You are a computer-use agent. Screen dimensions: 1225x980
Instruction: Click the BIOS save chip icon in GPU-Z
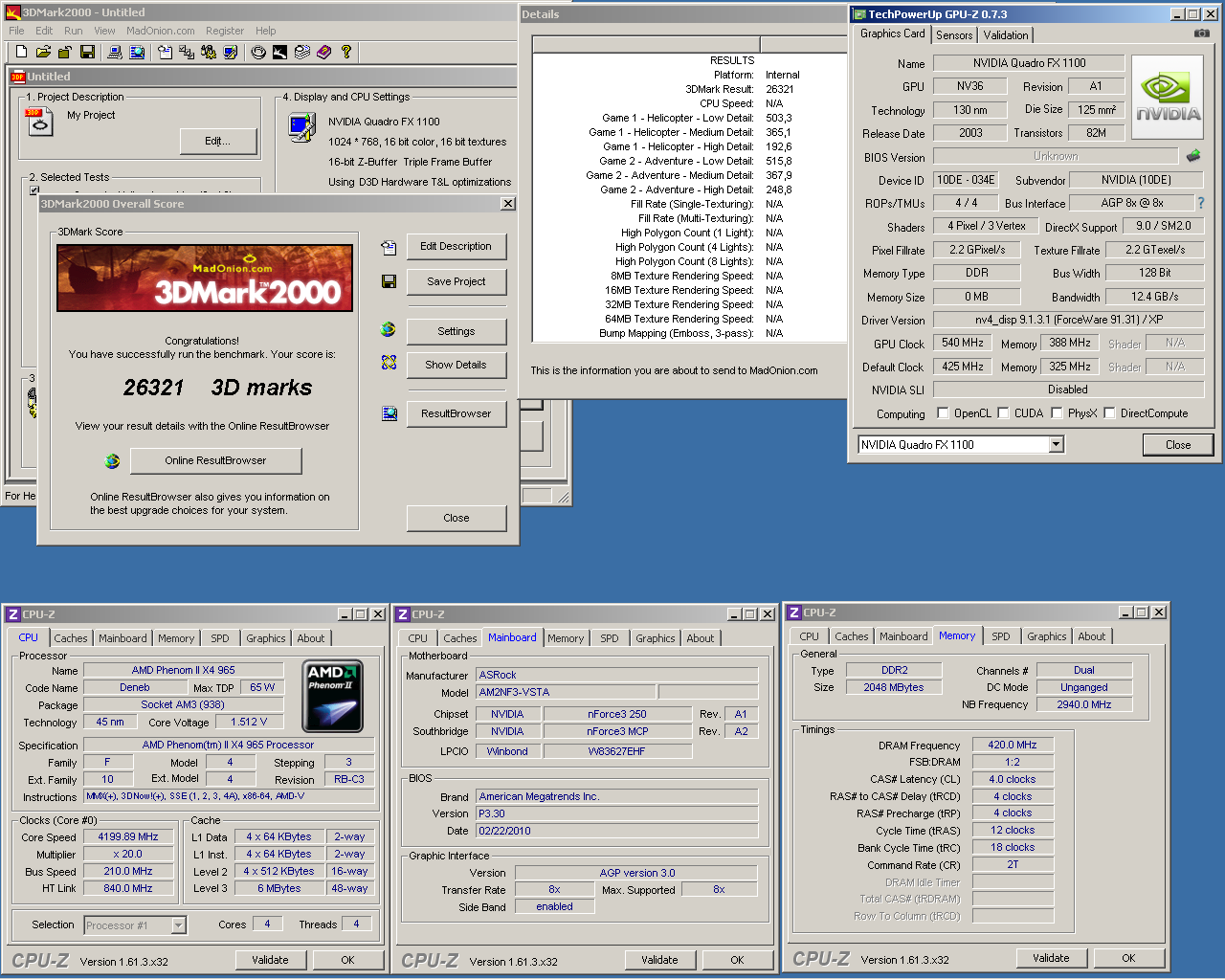coord(1193,155)
